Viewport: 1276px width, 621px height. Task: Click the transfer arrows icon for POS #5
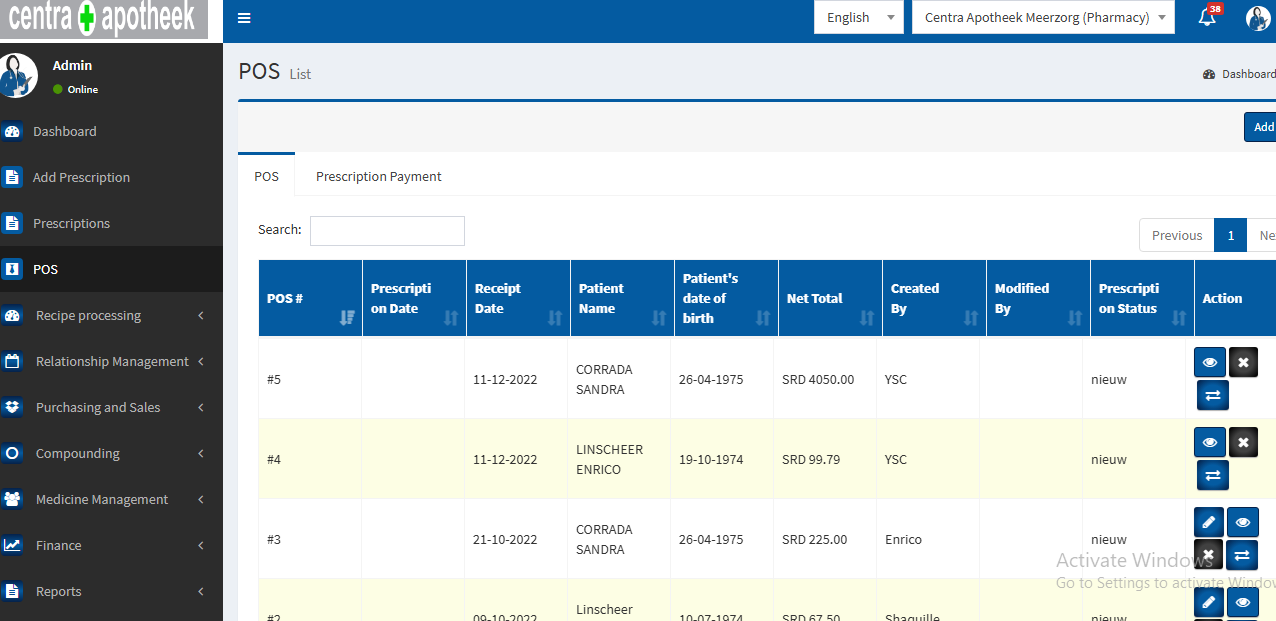(x=1212, y=395)
